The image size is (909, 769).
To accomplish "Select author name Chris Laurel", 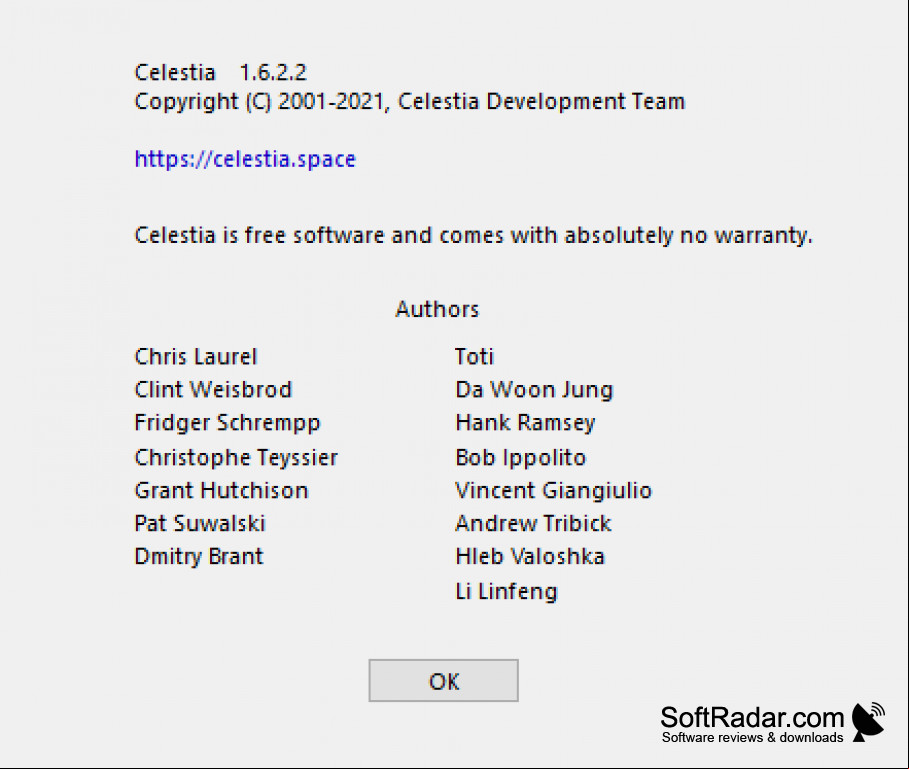I will 196,357.
